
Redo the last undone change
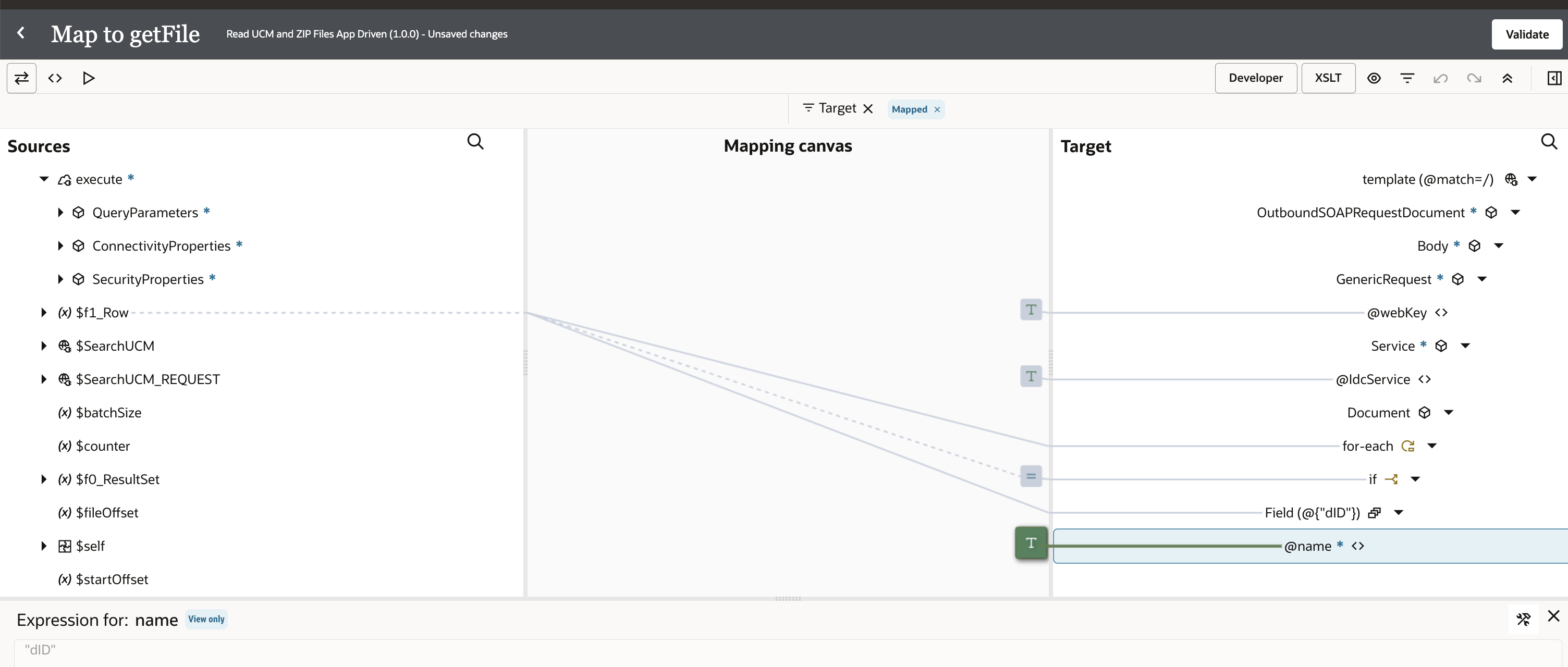pos(1474,78)
